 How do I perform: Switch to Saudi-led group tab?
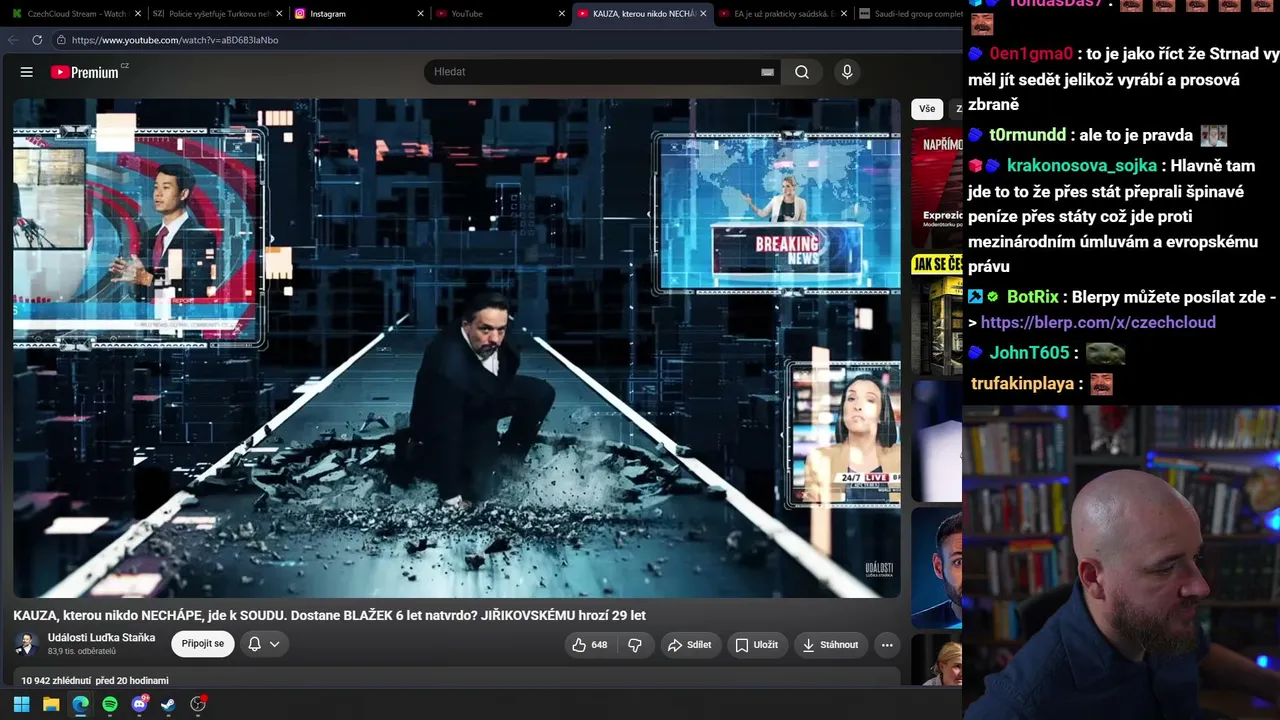click(908, 14)
